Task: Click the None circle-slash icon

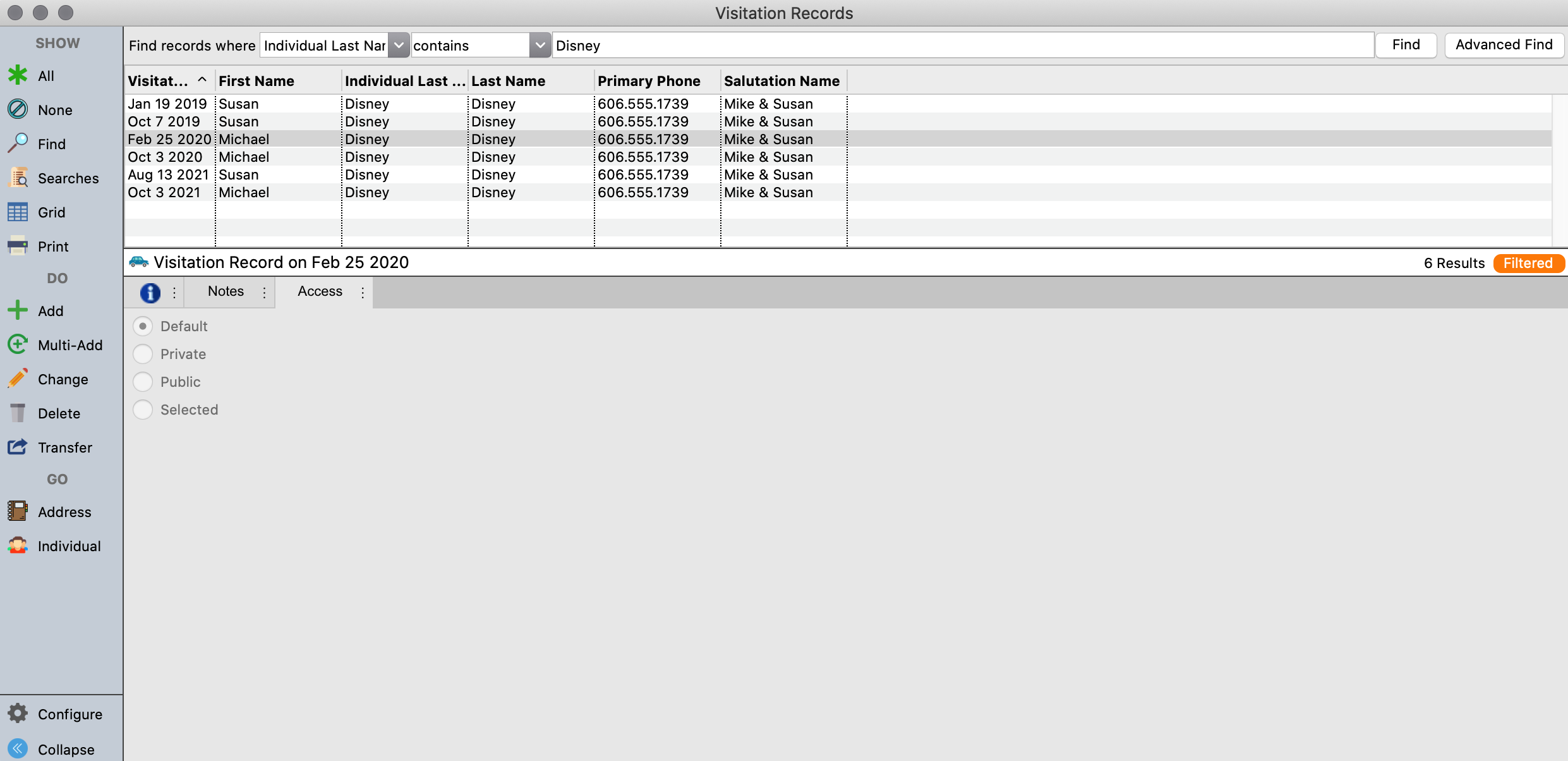Action: tap(18, 109)
